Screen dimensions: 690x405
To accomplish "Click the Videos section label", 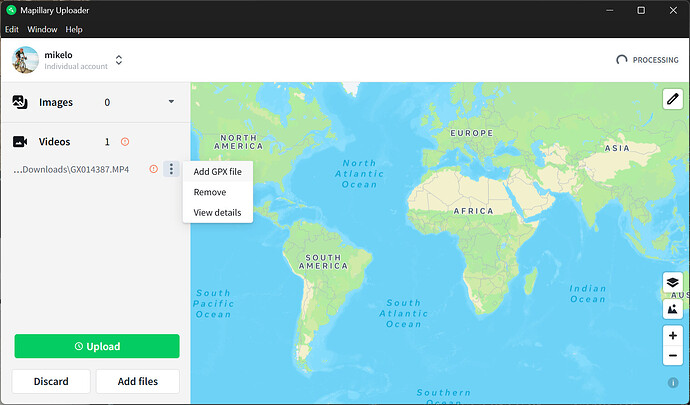I will pyautogui.click(x=55, y=142).
